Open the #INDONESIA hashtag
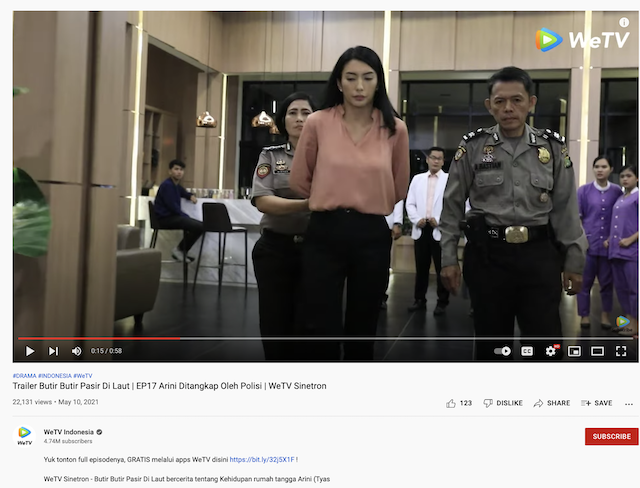Screen dimensions: 640x488 pos(55,376)
